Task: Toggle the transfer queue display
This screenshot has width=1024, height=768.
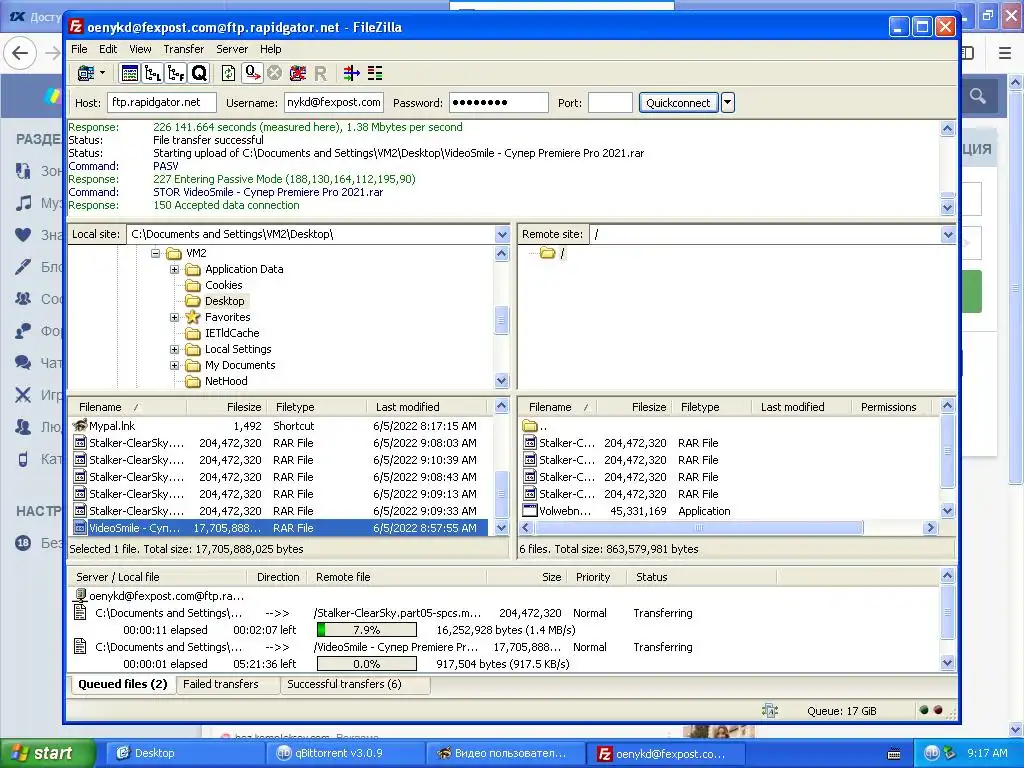Action: point(199,73)
